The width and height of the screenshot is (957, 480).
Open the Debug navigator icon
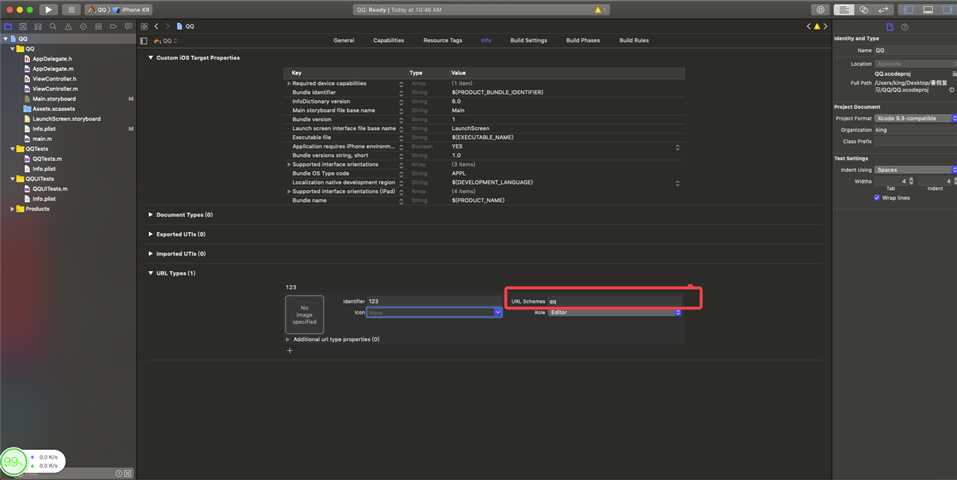pos(98,27)
